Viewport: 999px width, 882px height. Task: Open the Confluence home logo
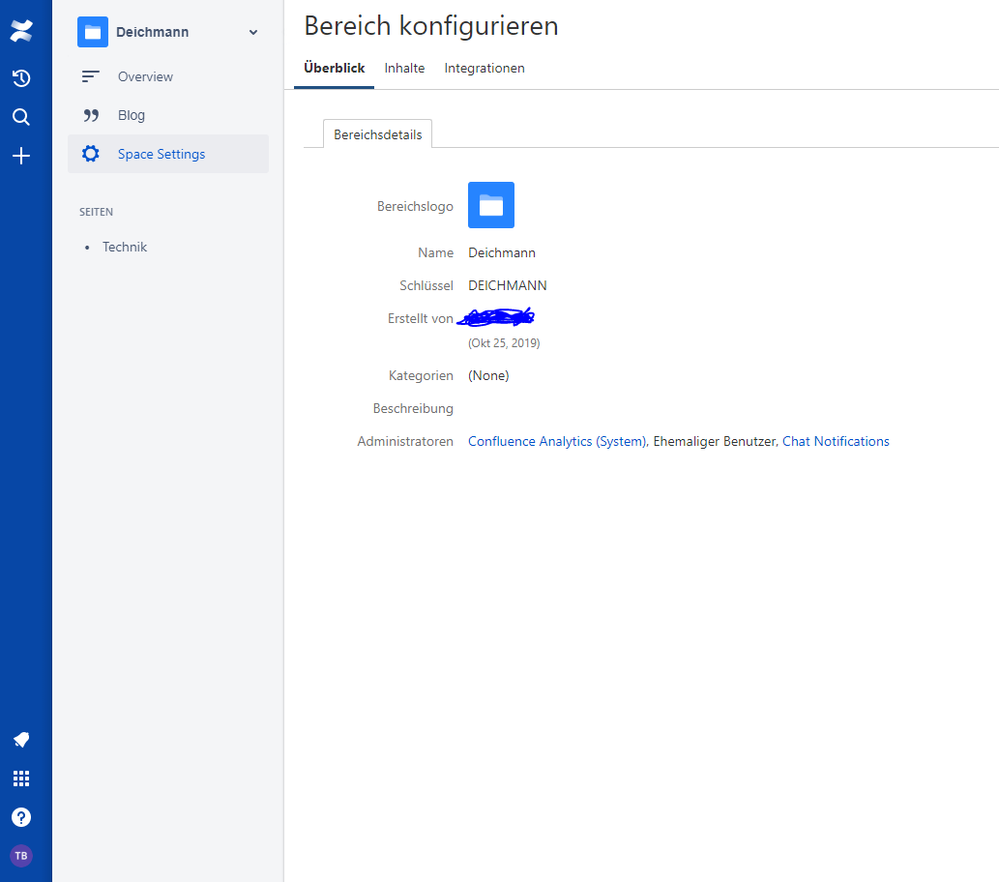(21, 31)
